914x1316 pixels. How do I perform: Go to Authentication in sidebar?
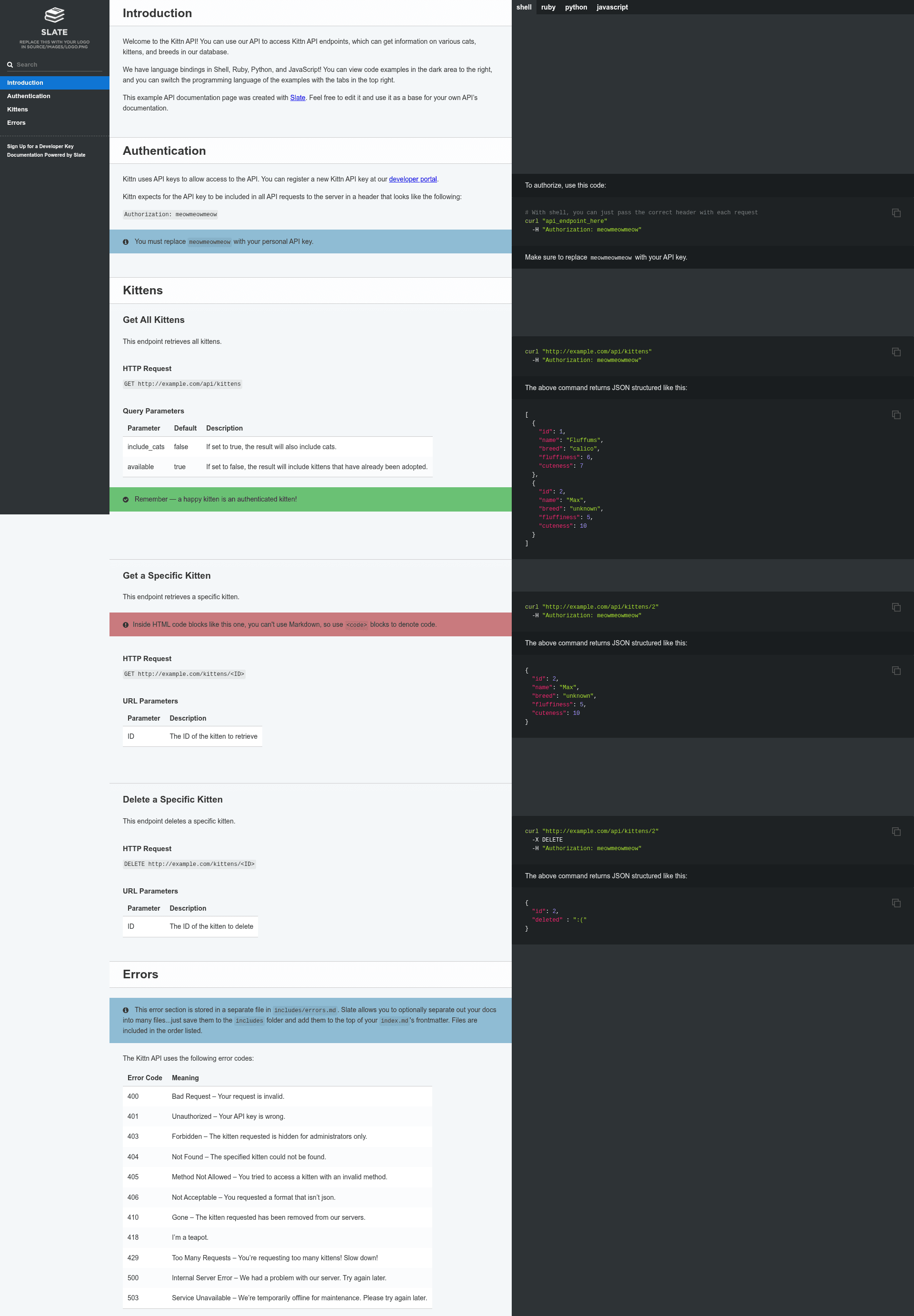54,96
